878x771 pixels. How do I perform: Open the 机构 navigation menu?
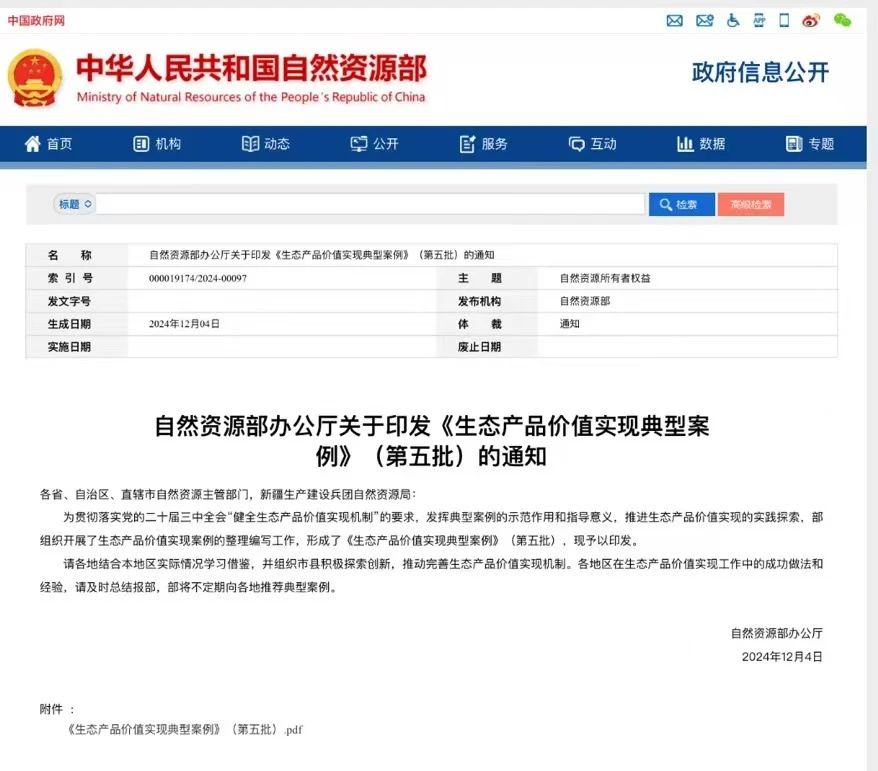(158, 144)
